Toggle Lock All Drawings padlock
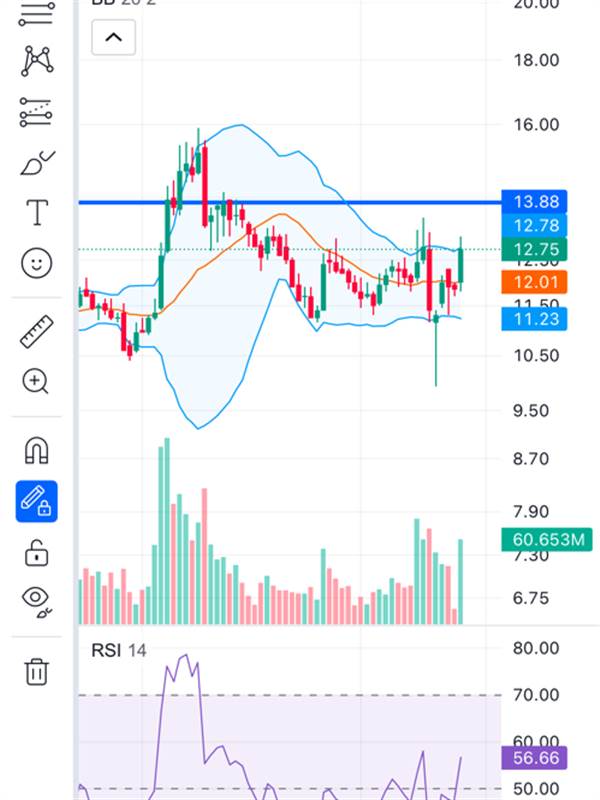 37,553
